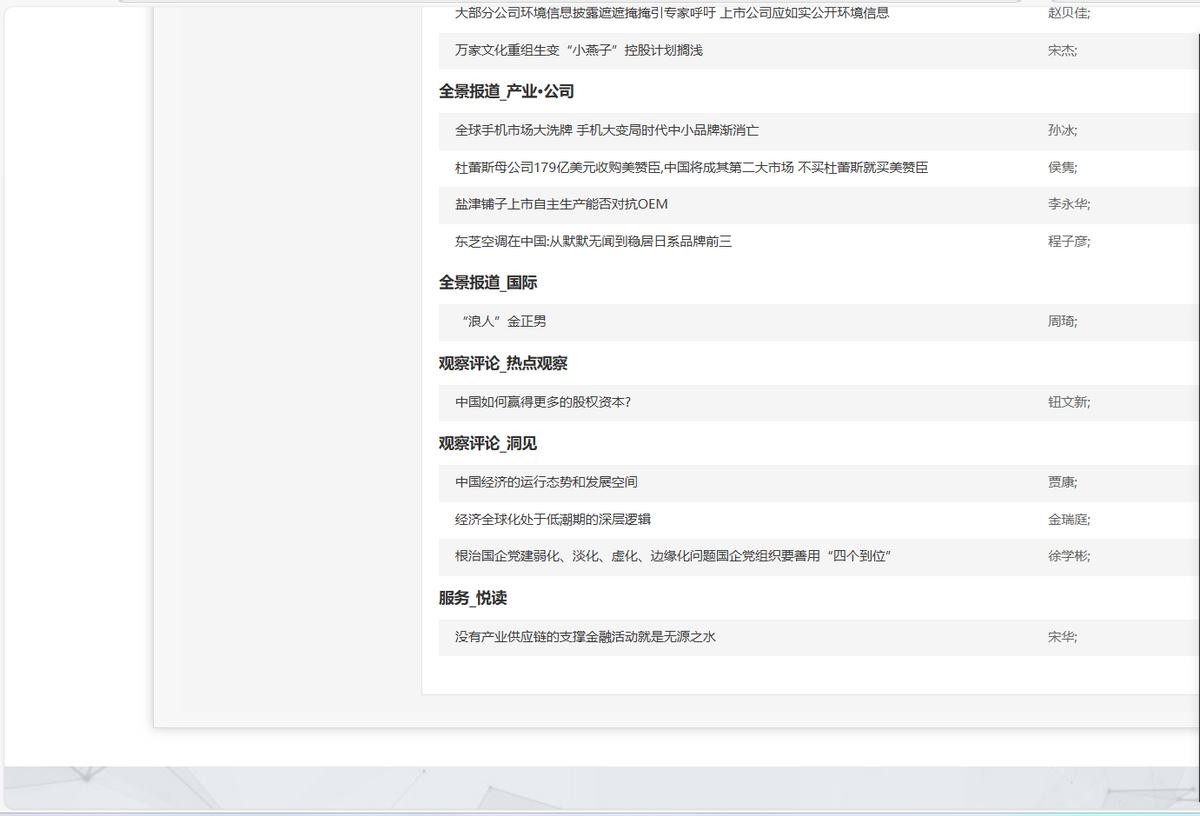1200x816 pixels.
Task: Click author name 徐学彬
Action: point(1067,557)
